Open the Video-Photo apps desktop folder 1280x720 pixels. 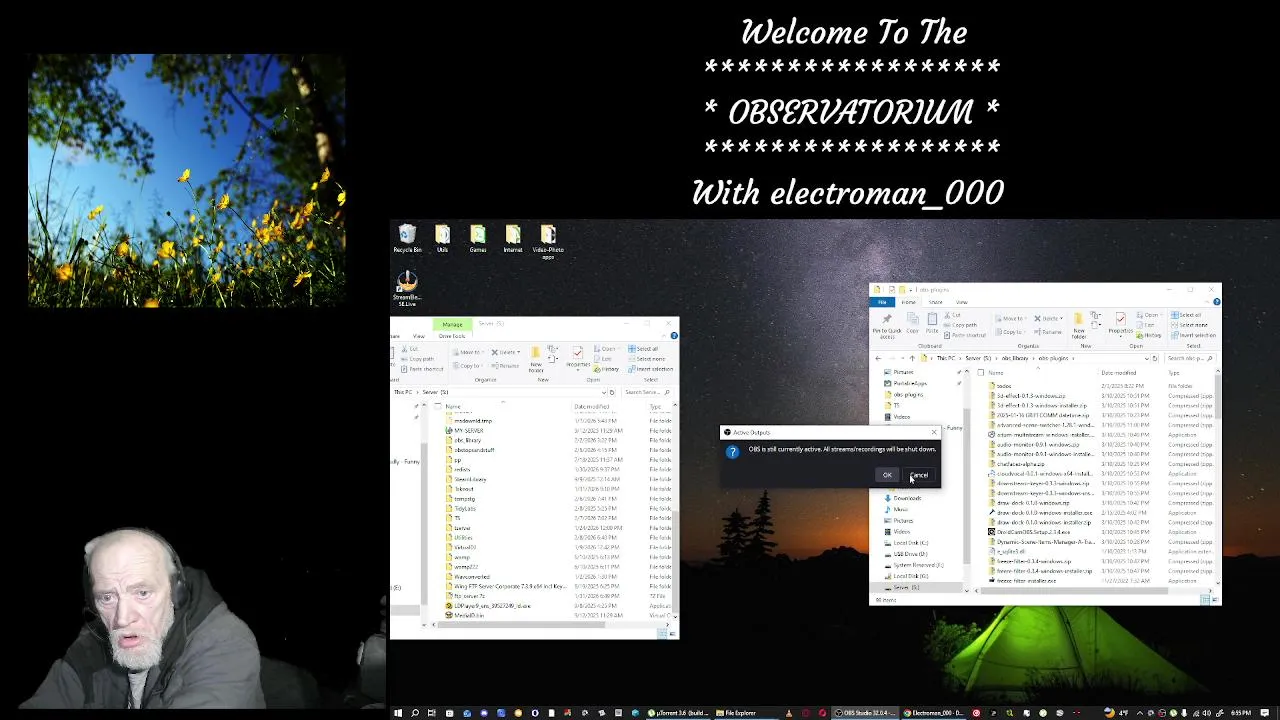(x=548, y=241)
